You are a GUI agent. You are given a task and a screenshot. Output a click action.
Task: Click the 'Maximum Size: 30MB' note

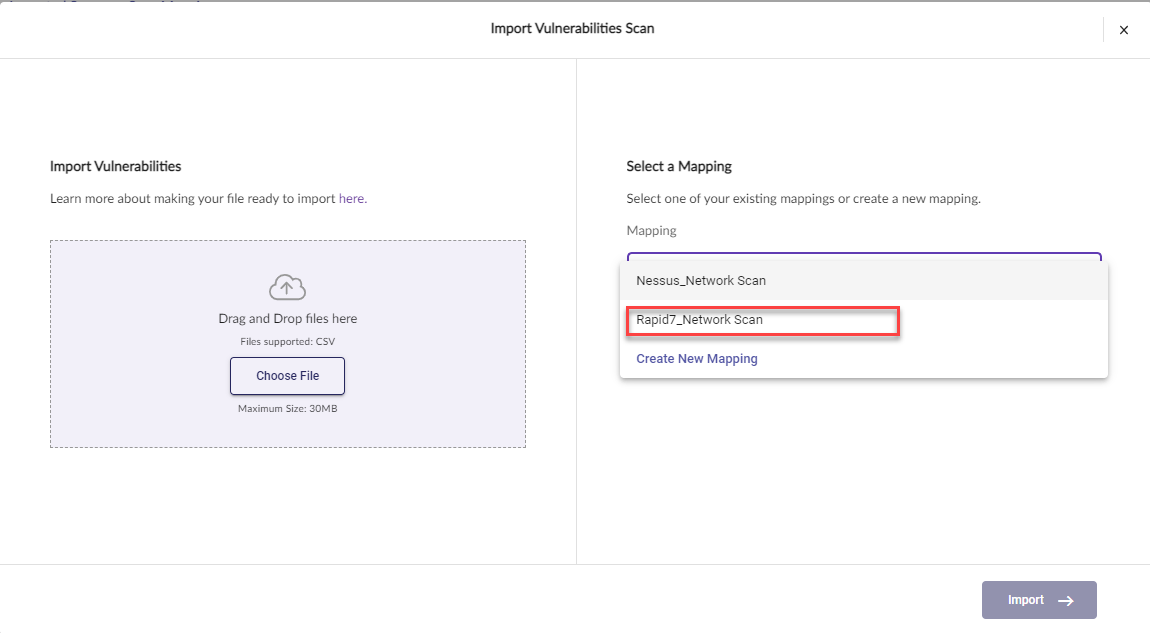tap(287, 408)
